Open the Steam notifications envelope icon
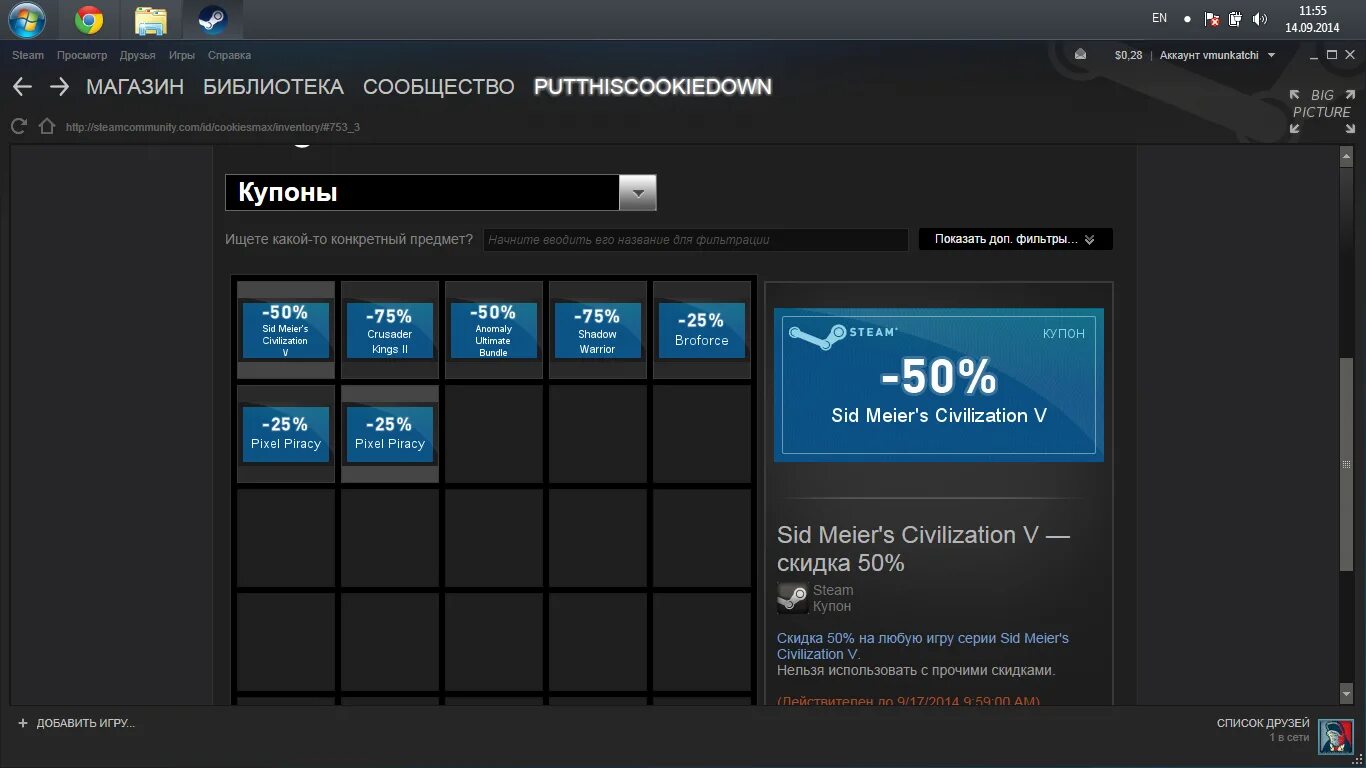 click(x=1080, y=55)
